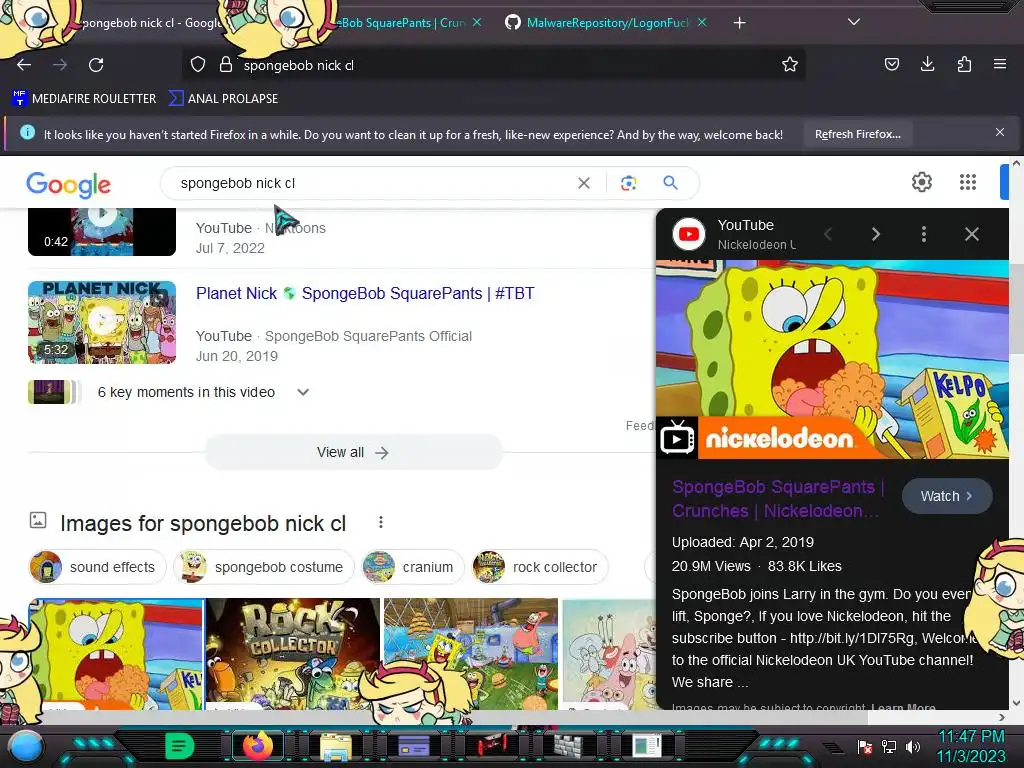The width and height of the screenshot is (1024, 768).
Task: Go to previous image in preview panel
Action: click(x=828, y=234)
